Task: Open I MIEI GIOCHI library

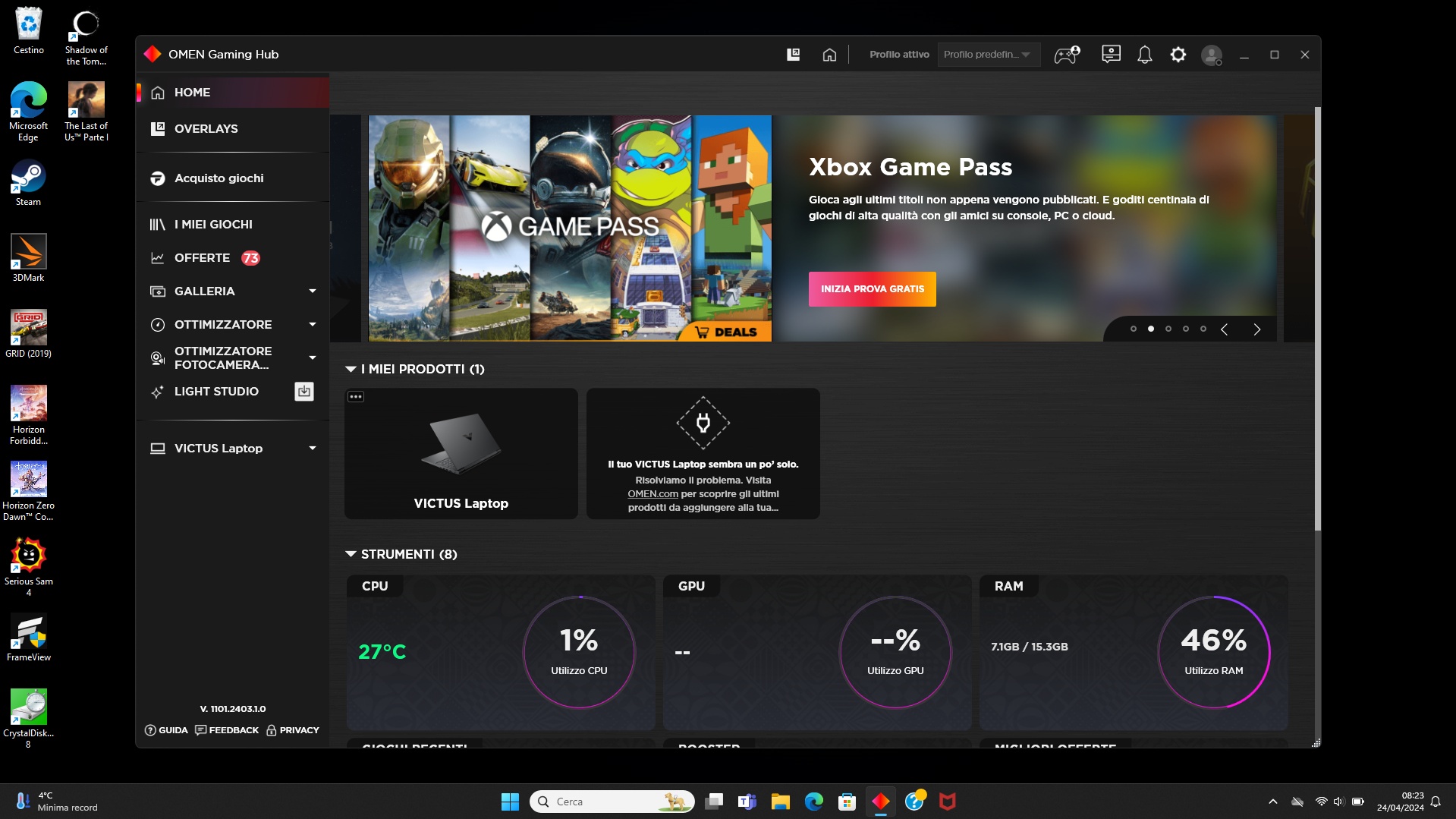Action: click(233, 225)
